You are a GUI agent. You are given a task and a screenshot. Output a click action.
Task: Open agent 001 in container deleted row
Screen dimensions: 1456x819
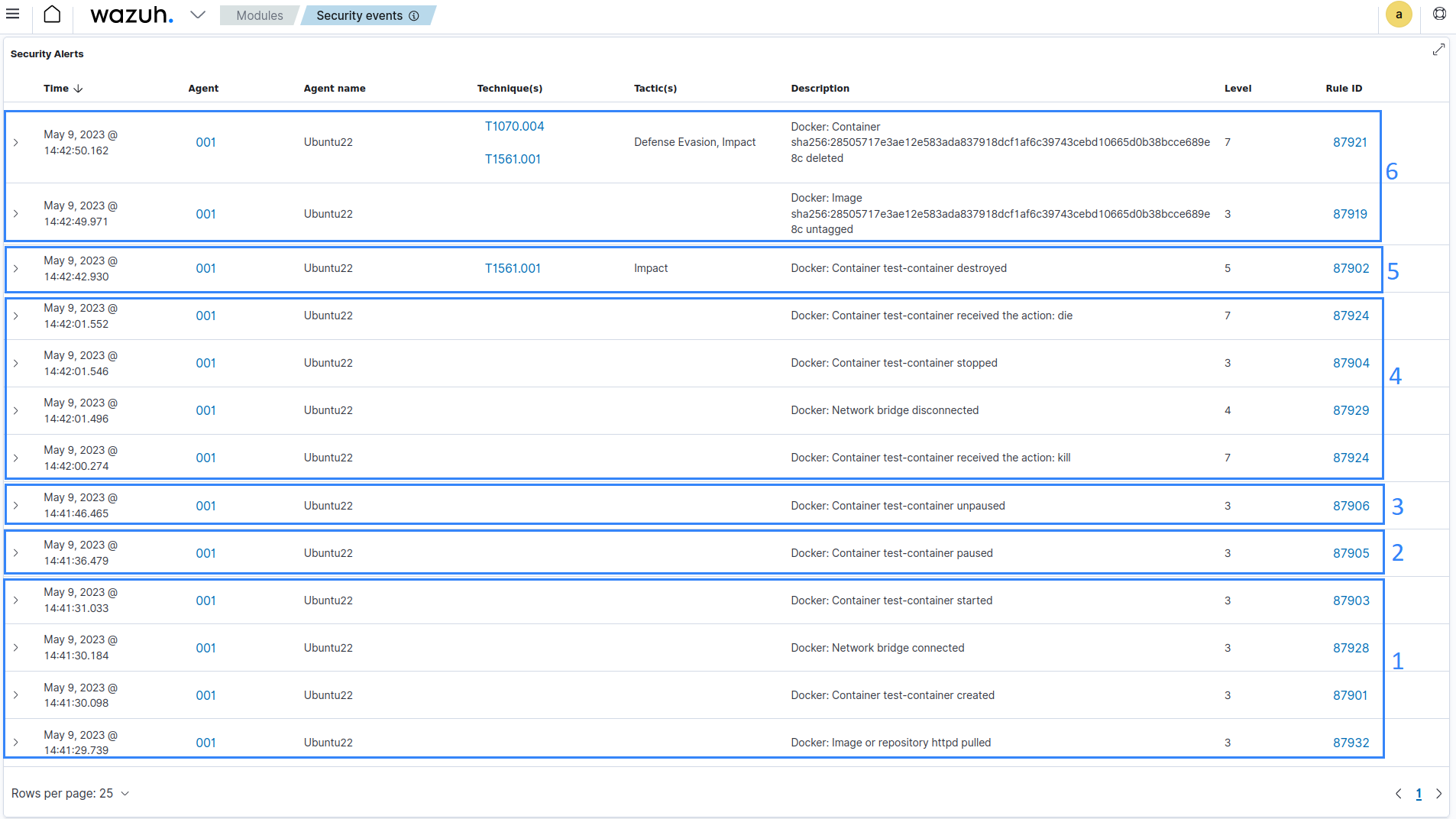tap(205, 142)
